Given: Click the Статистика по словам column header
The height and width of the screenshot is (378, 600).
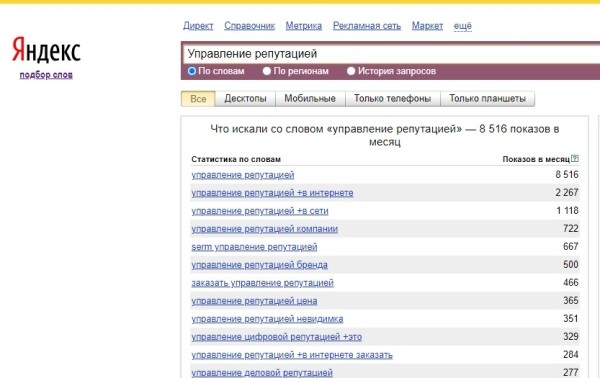Looking at the screenshot, I should tap(236, 159).
